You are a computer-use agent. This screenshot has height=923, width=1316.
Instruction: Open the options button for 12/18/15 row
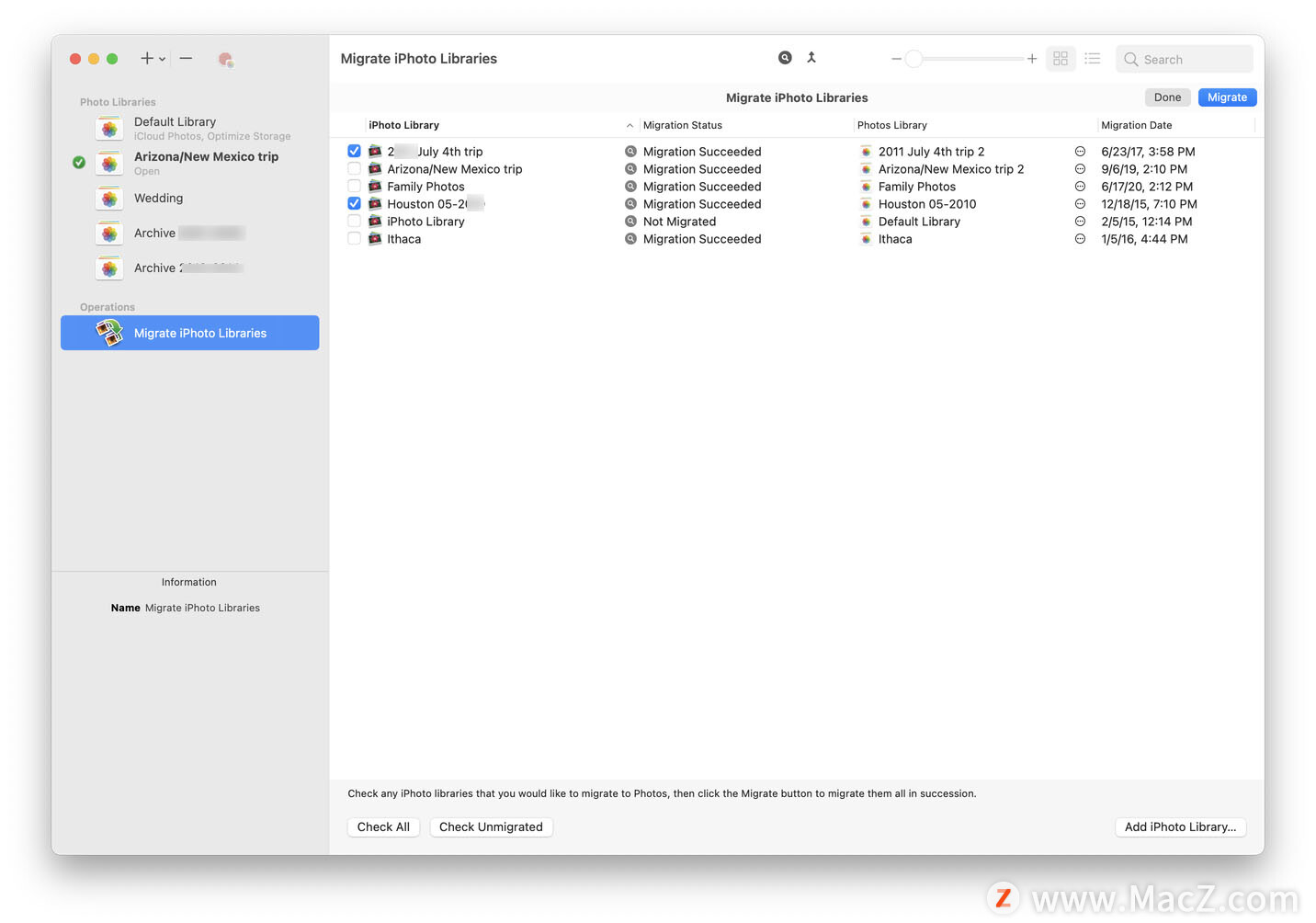[1080, 204]
